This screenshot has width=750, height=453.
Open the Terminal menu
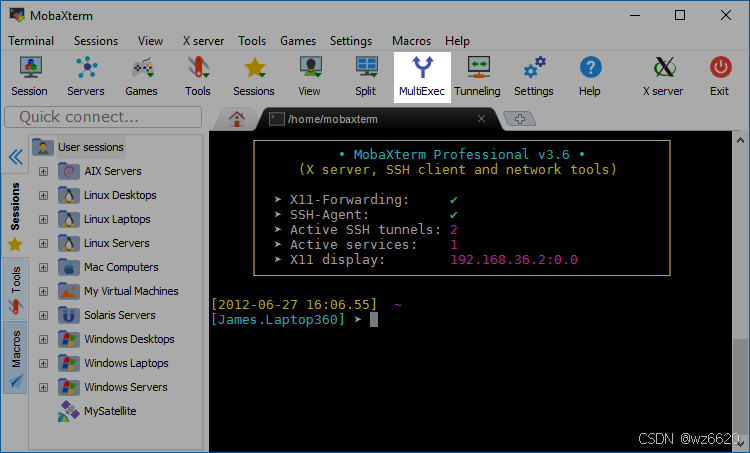[31, 41]
